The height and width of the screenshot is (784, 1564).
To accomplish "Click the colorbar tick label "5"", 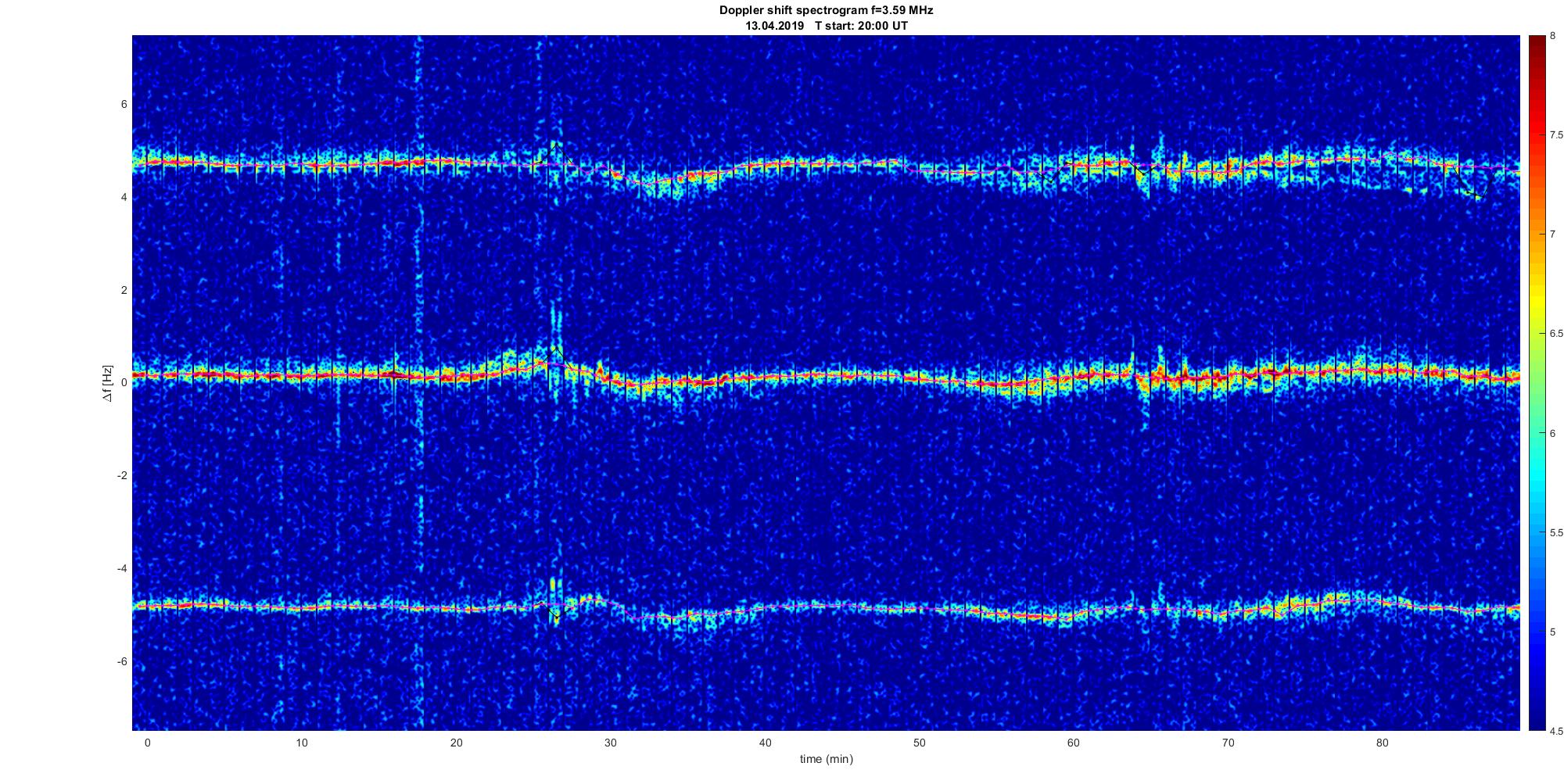I will [x=1552, y=632].
